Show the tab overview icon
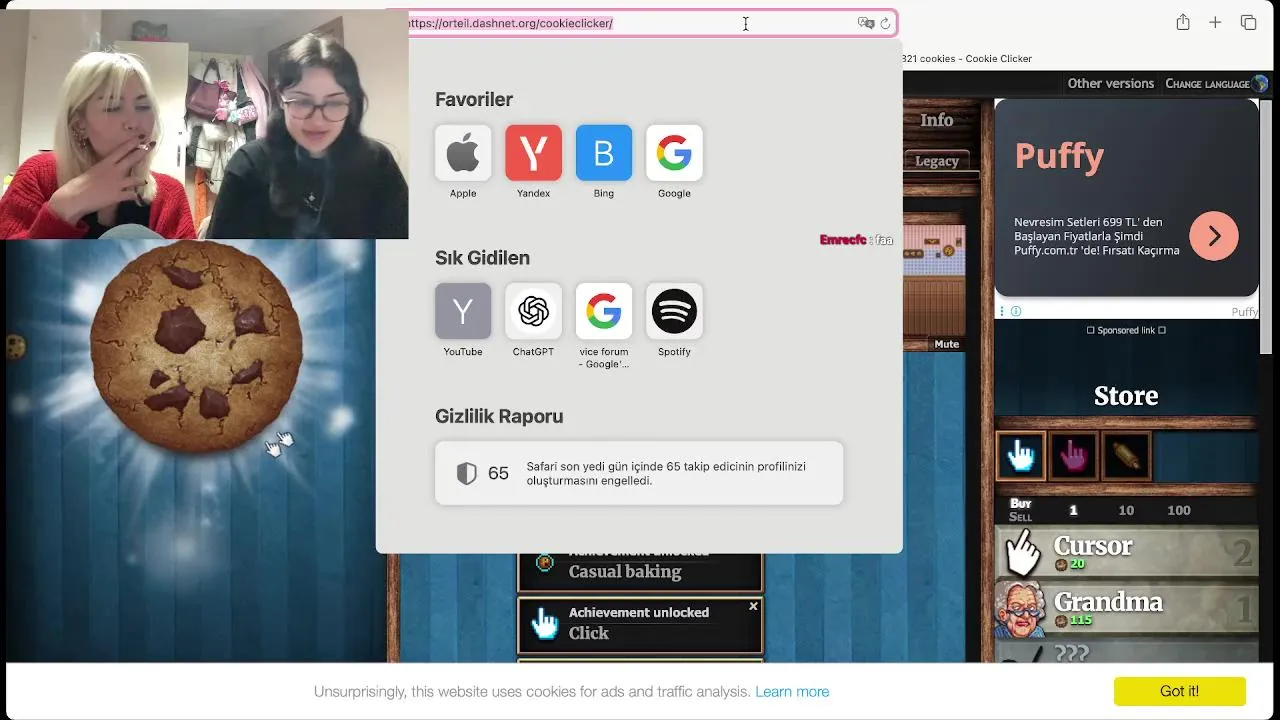 pyautogui.click(x=1248, y=22)
